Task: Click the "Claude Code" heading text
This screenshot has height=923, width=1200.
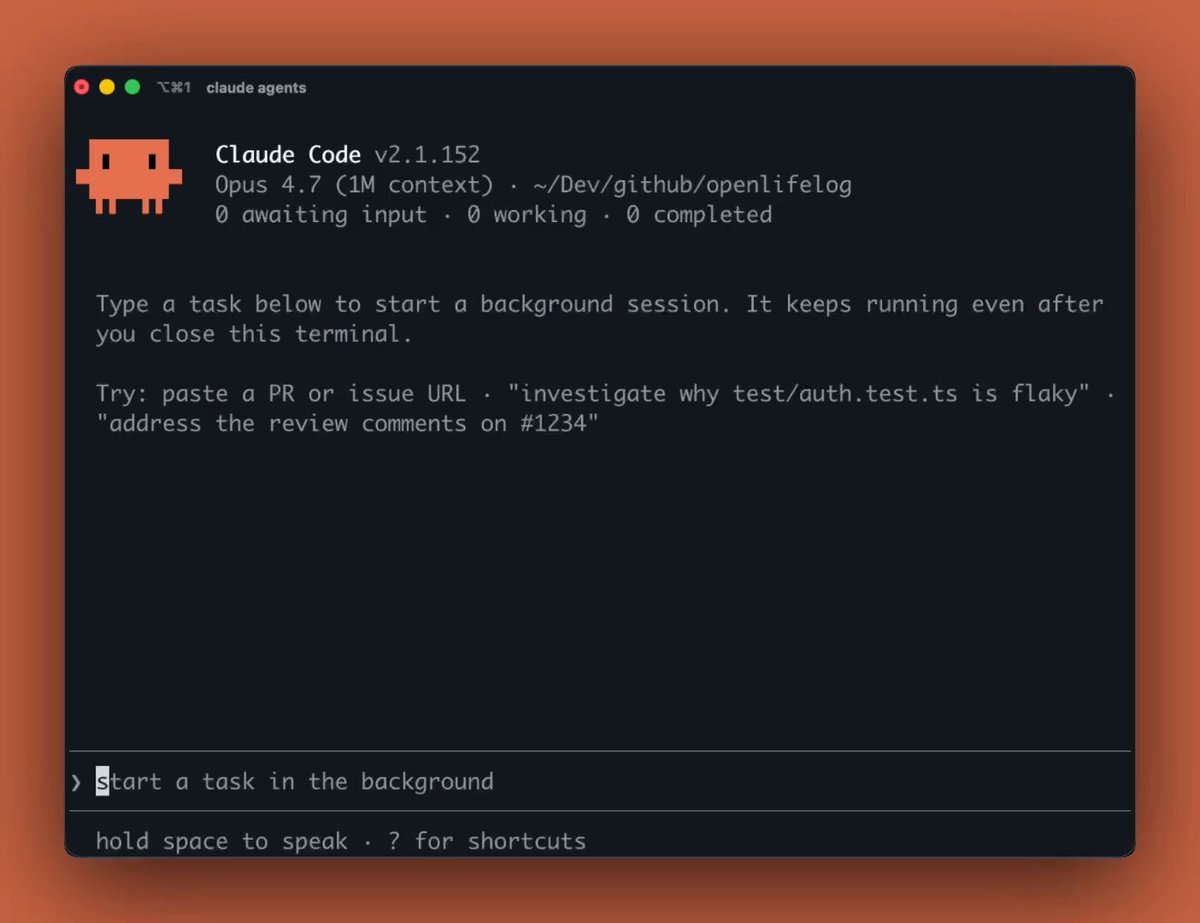Action: coord(288,155)
